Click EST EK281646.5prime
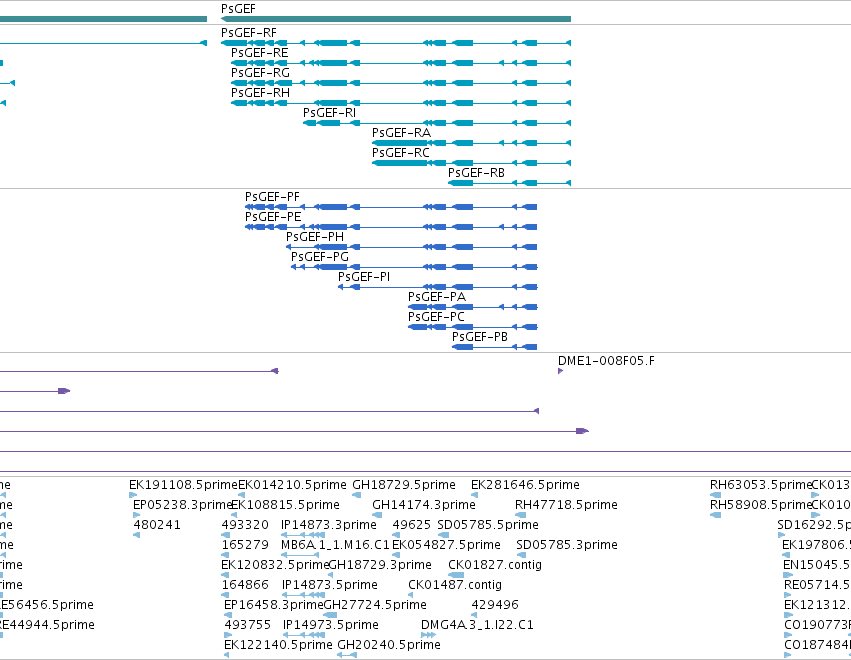851x660 pixels. pyautogui.click(x=525, y=485)
